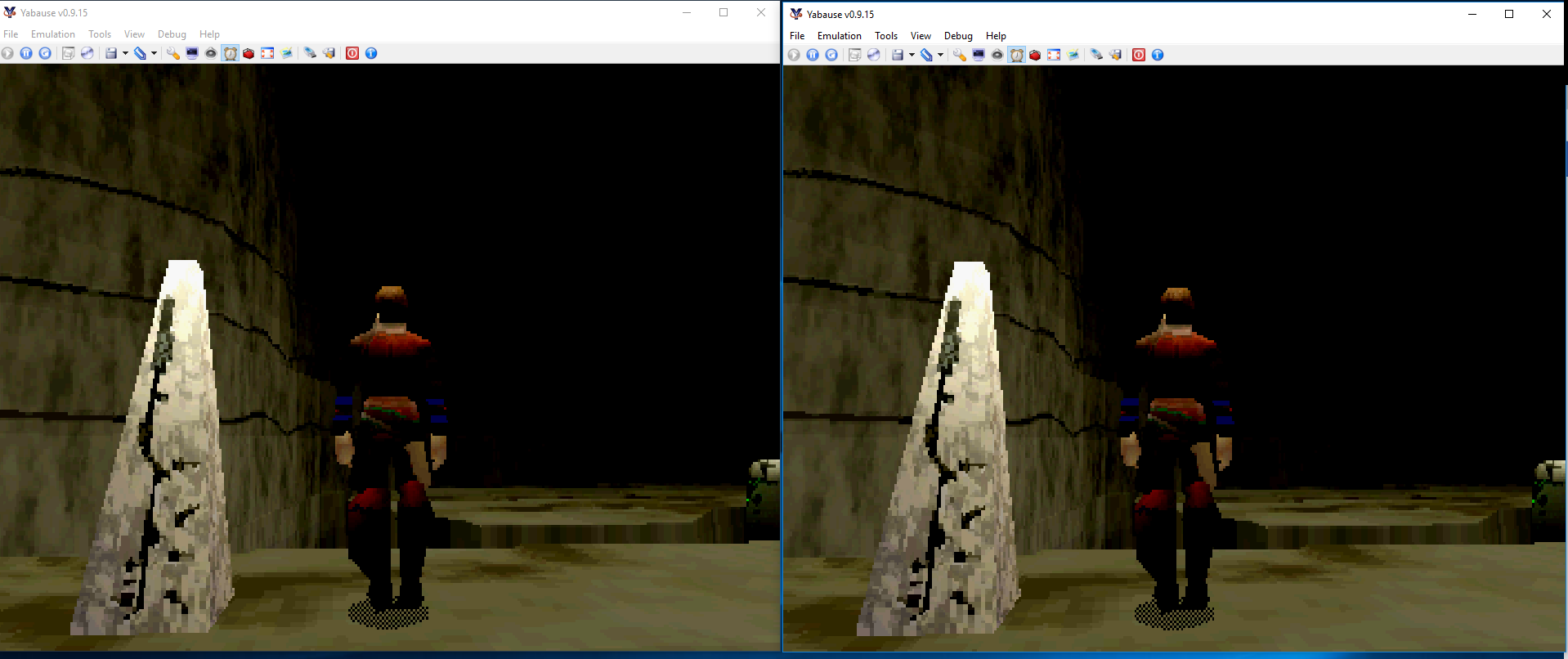Click blue info About icon in left window

[x=371, y=53]
